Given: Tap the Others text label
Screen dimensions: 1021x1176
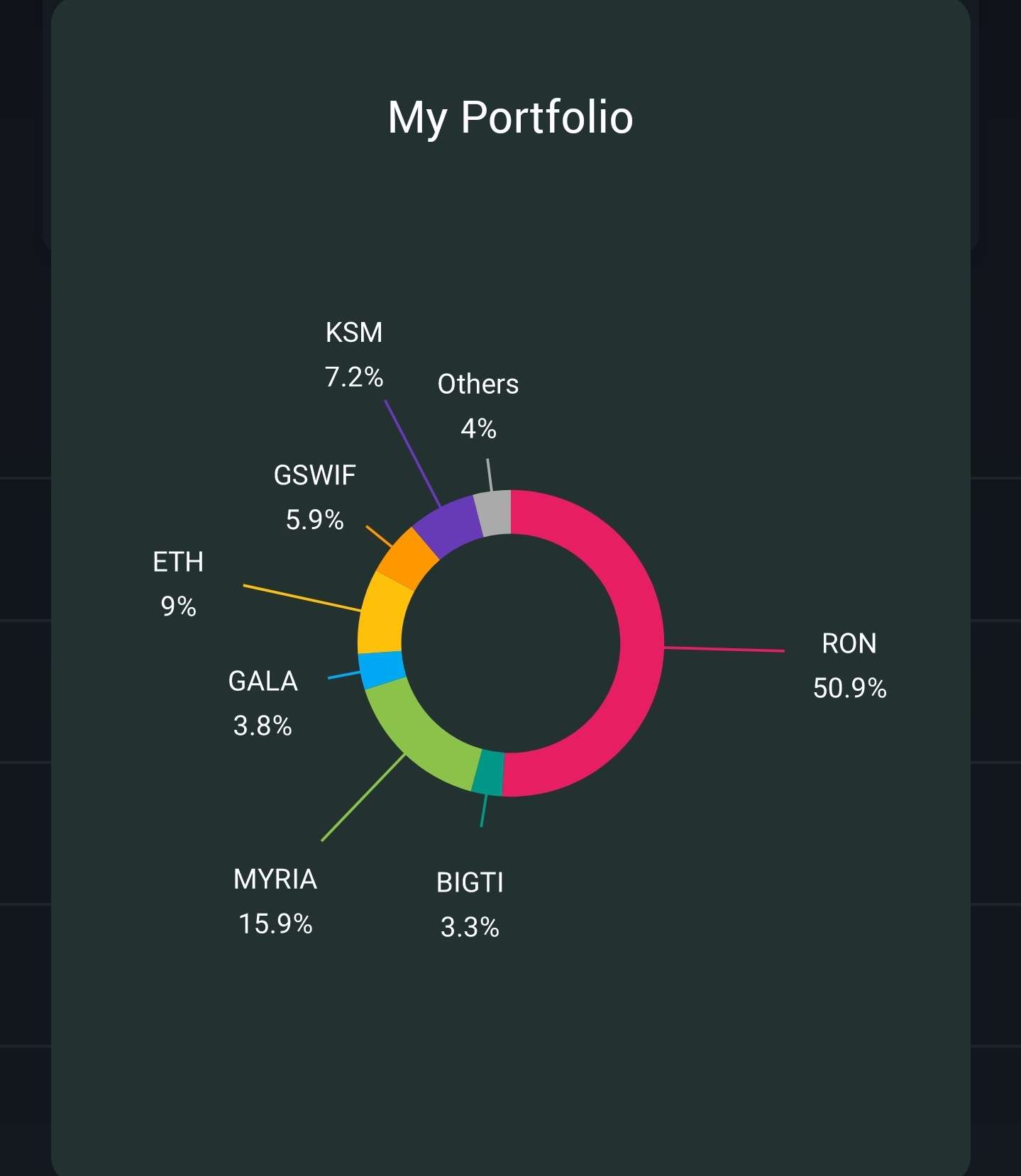Looking at the screenshot, I should click(478, 384).
